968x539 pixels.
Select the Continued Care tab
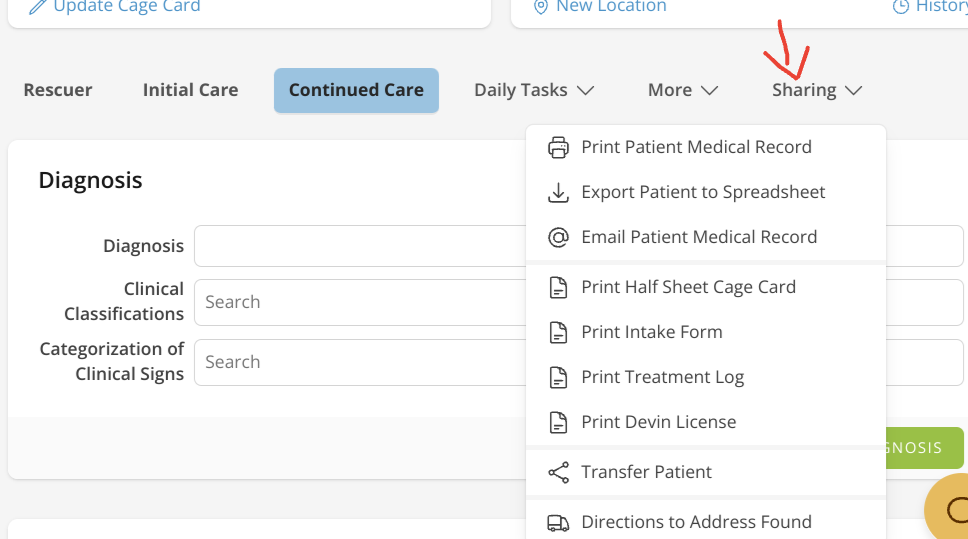(356, 90)
